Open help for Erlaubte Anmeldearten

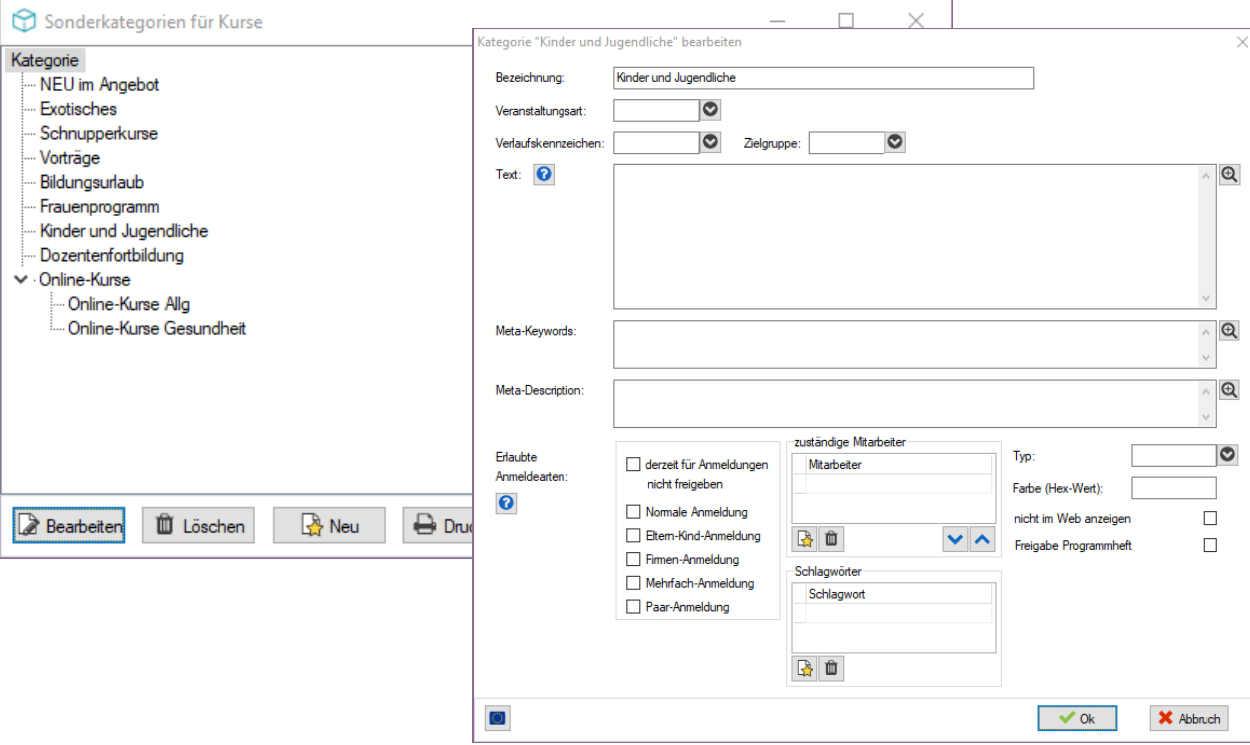(506, 503)
